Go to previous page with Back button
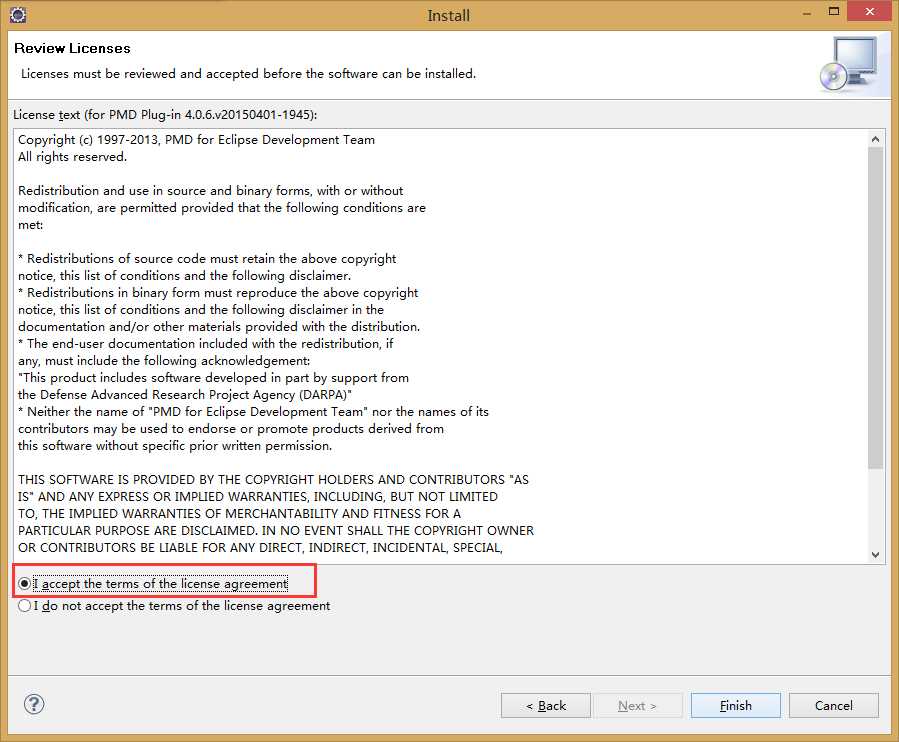Screen dimensions: 899x742 coord(545,706)
